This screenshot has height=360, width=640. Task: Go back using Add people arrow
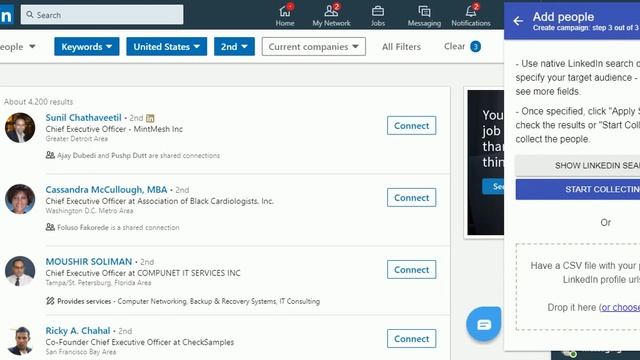518,20
